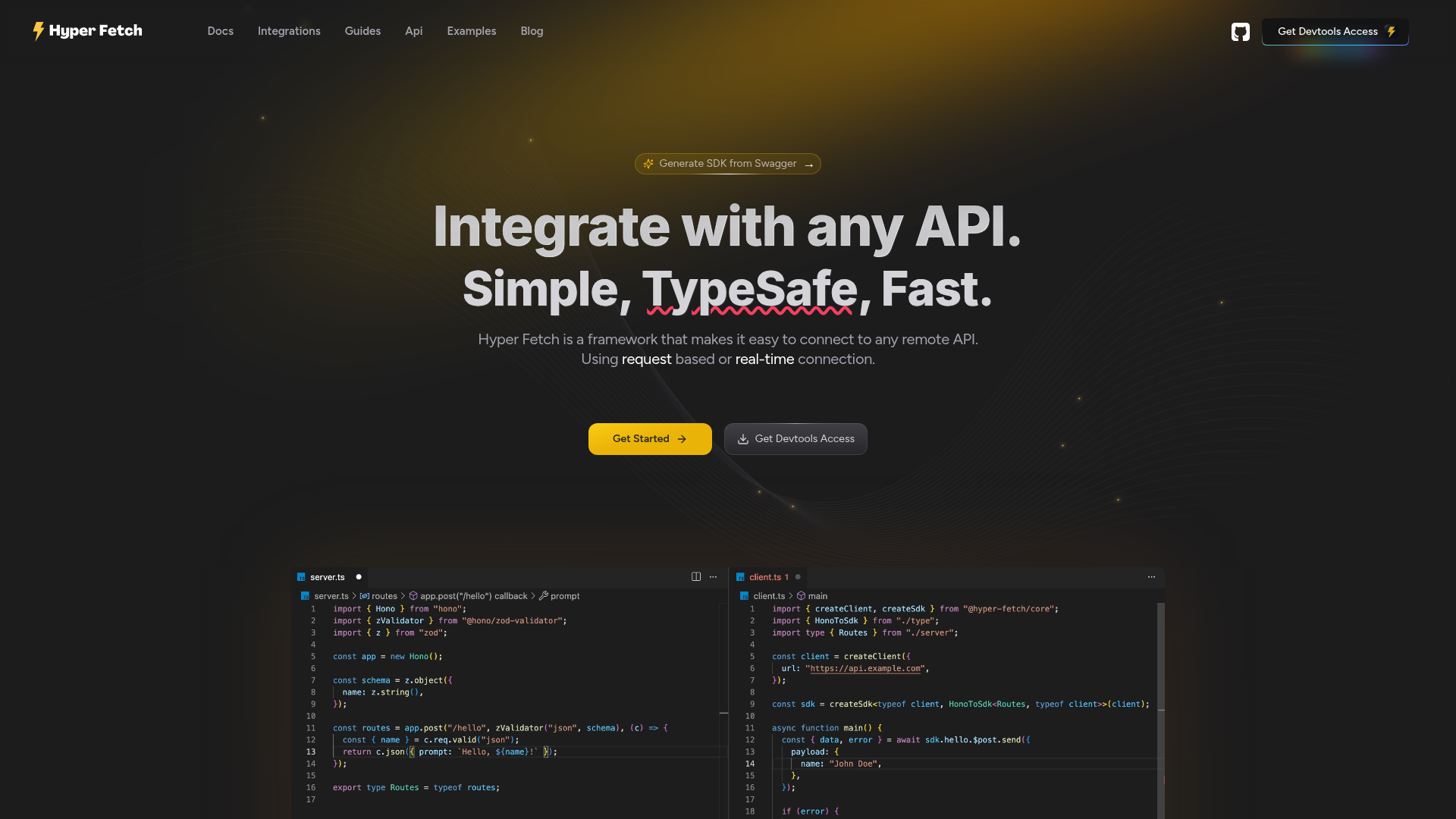This screenshot has height=819, width=1456.
Task: Click unsaved dot on server.ts tab
Action: tap(359, 577)
